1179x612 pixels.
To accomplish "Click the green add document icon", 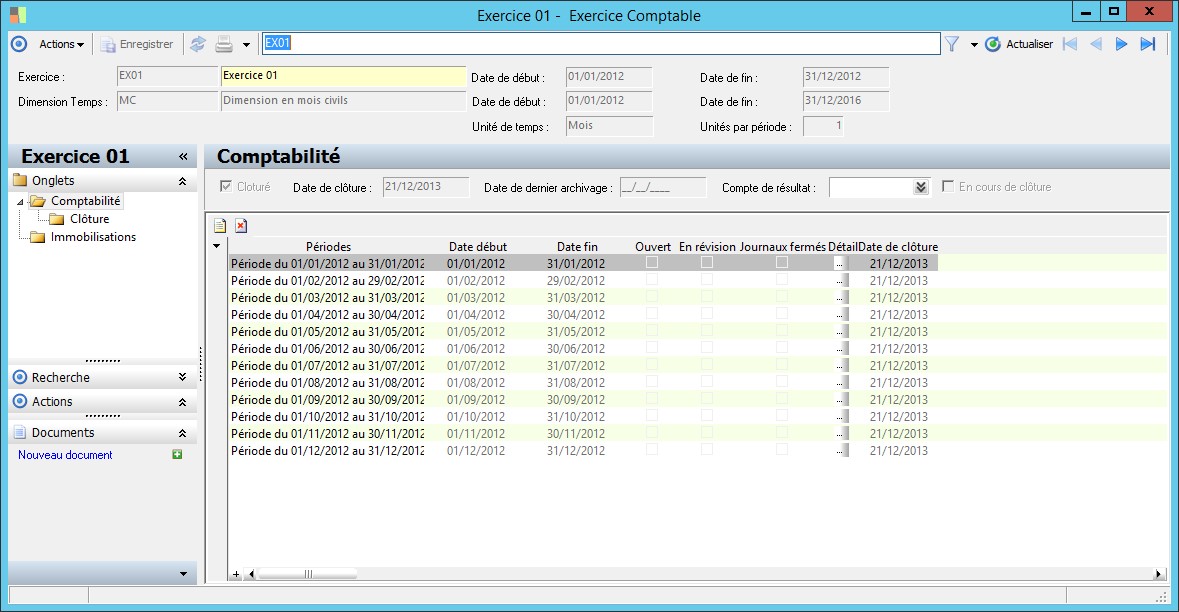I will tap(177, 455).
